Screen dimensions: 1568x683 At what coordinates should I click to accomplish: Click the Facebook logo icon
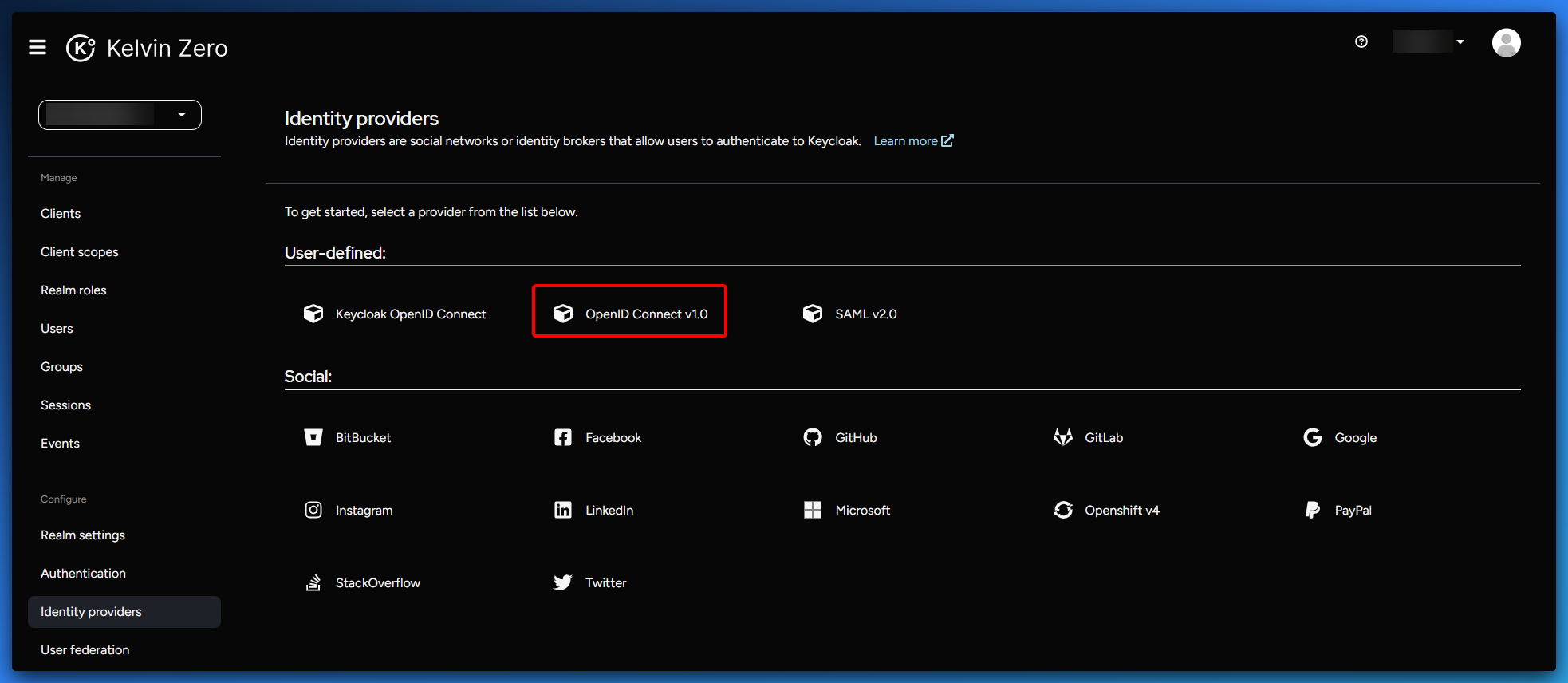(x=563, y=437)
